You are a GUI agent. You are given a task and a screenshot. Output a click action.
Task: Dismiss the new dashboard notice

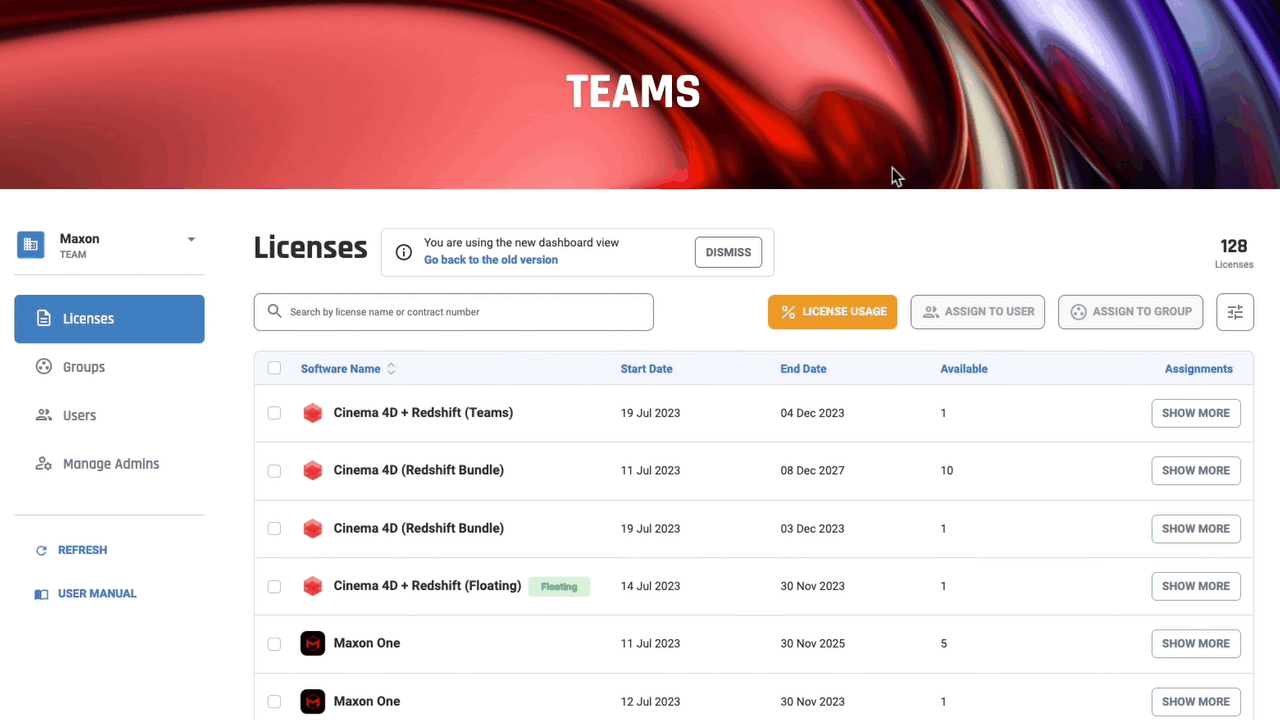coord(728,252)
